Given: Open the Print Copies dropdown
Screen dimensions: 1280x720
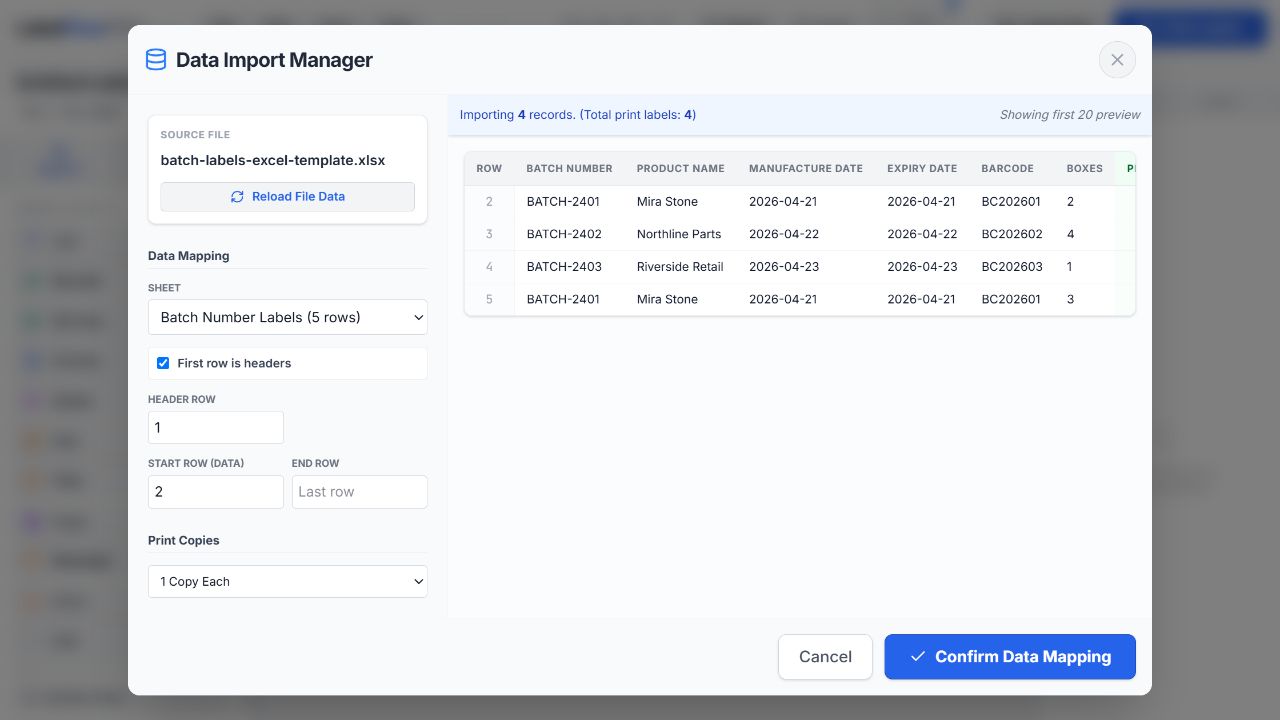Looking at the screenshot, I should [288, 581].
